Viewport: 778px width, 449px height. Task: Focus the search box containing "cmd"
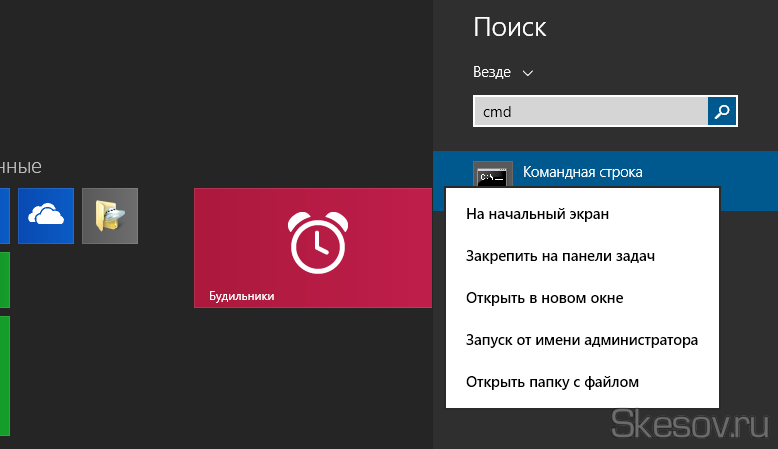pos(590,112)
